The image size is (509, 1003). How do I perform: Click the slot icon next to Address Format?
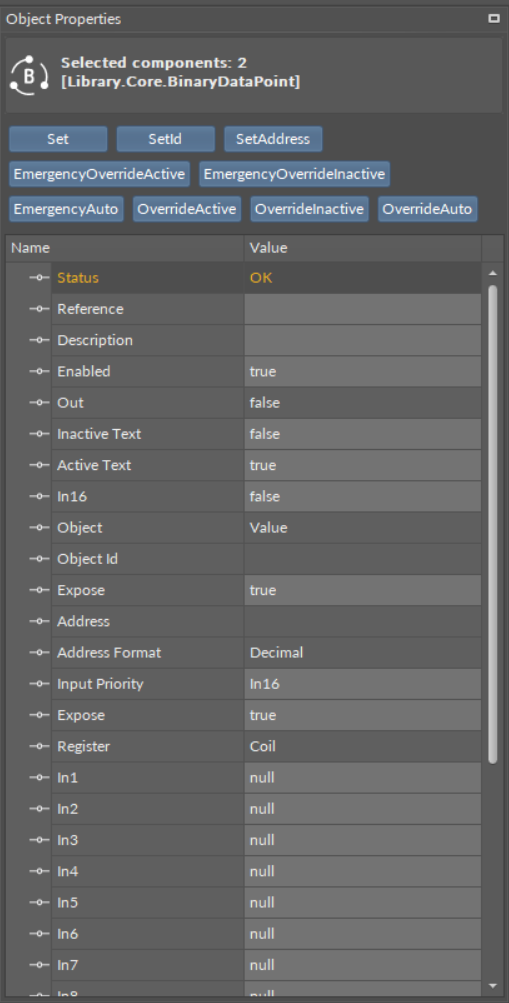(x=40, y=652)
